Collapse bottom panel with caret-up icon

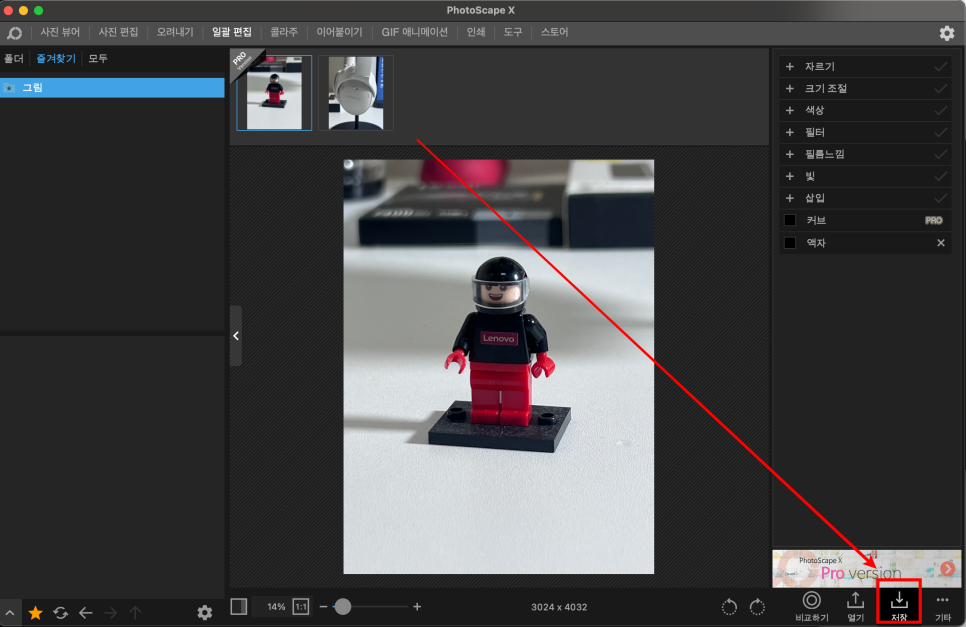pyautogui.click(x=10, y=613)
